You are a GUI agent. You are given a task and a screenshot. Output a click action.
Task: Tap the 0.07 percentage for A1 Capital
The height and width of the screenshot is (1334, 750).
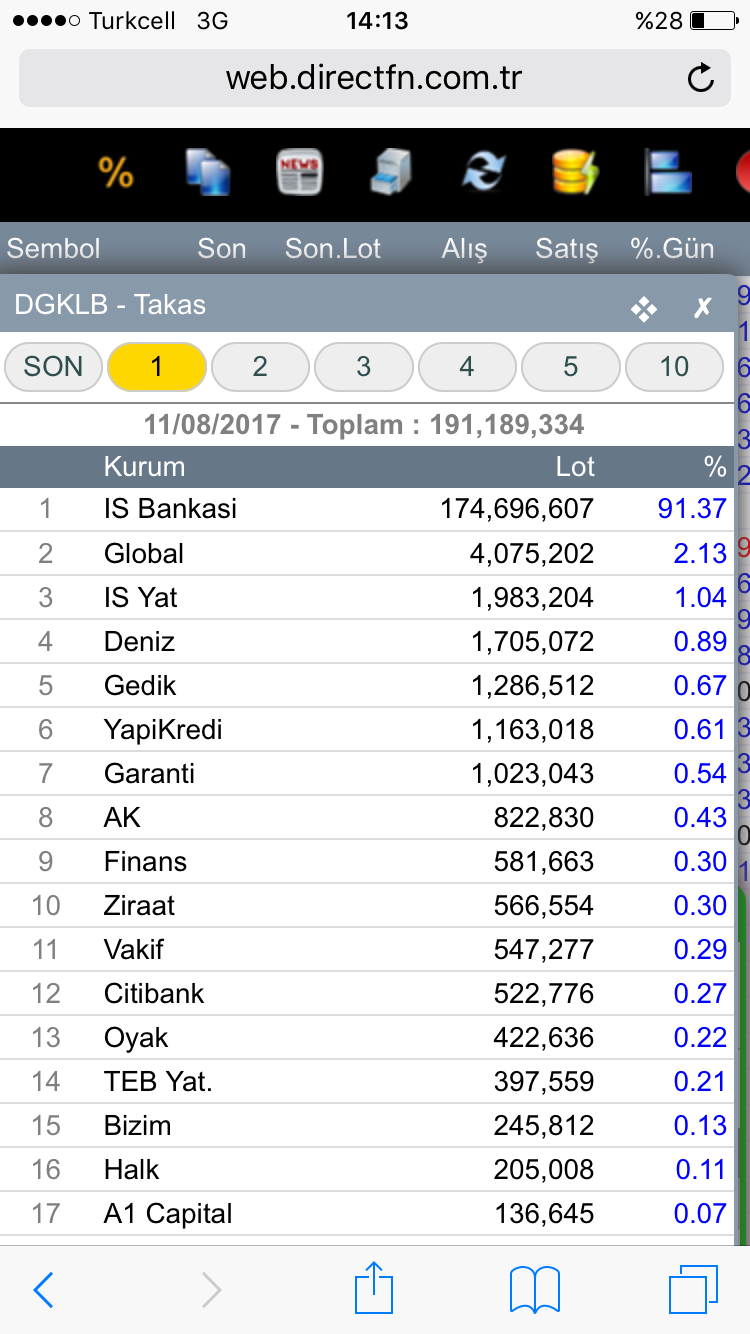click(x=700, y=1213)
